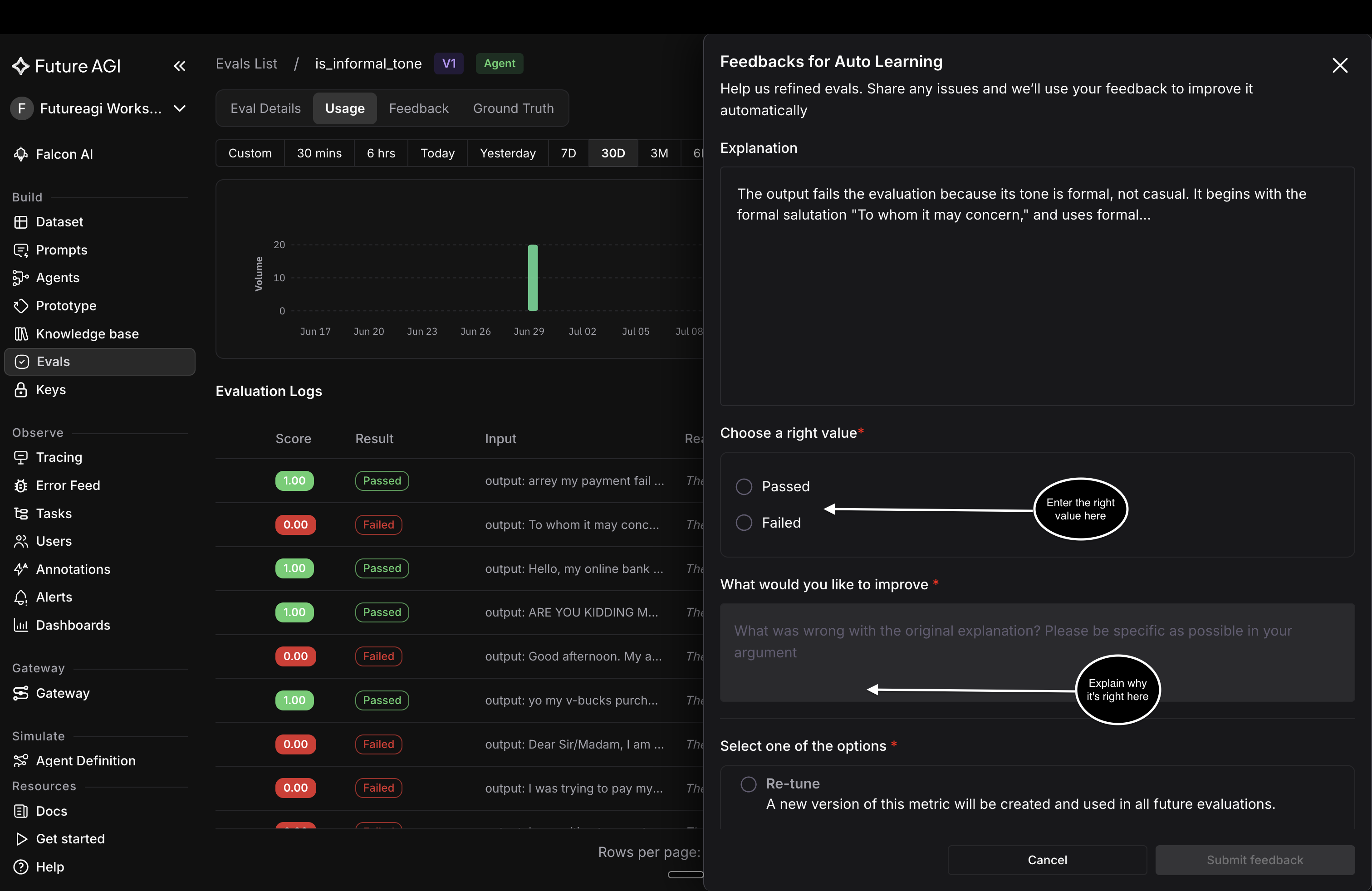The image size is (1372, 891).
Task: Open log row 'output: arrey my payment fail ...'
Action: click(460, 480)
